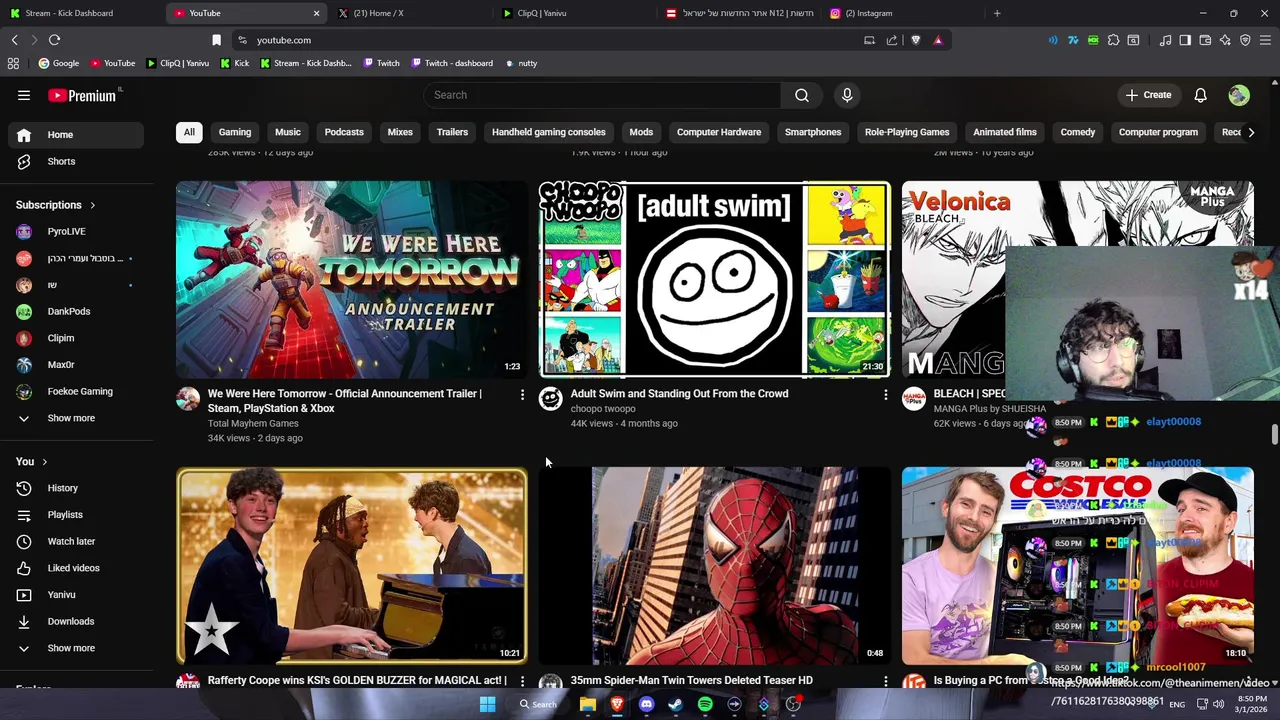Select the Podcasts category chip
This screenshot has height=720, width=1280.
(344, 132)
